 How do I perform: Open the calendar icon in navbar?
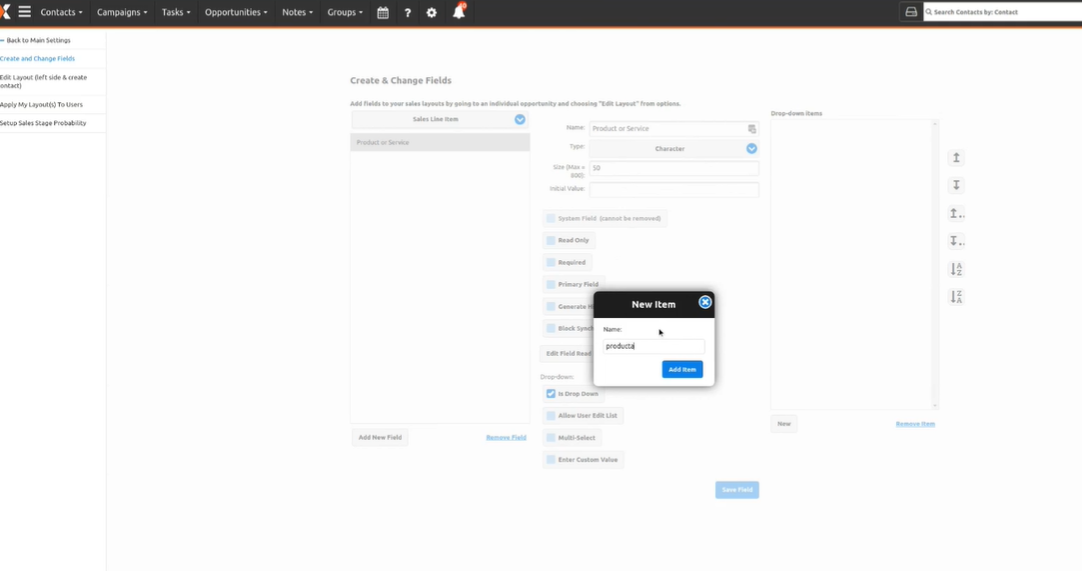click(383, 12)
